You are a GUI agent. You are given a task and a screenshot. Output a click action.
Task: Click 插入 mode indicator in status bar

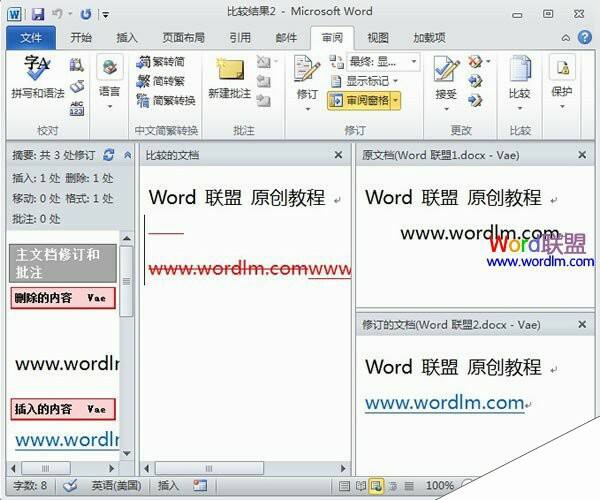[168, 486]
